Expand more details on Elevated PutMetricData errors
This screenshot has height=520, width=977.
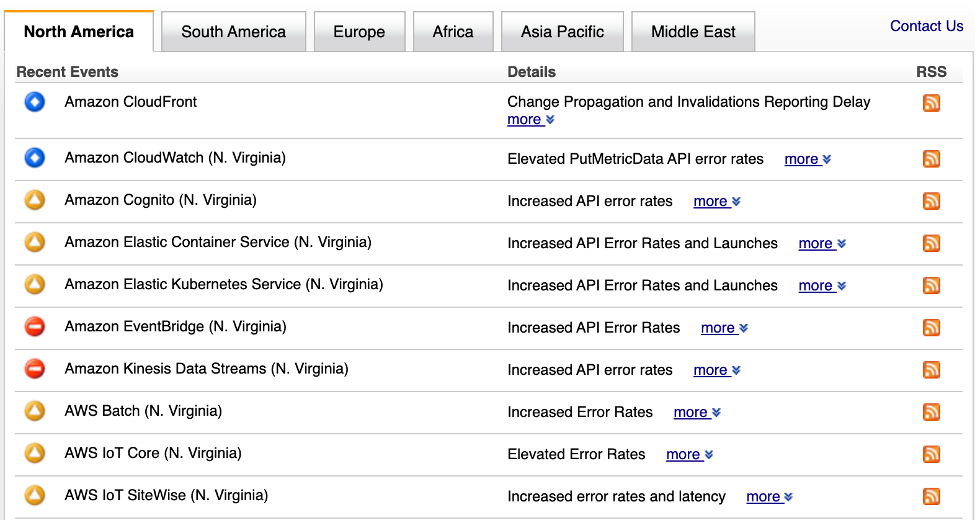tap(807, 159)
